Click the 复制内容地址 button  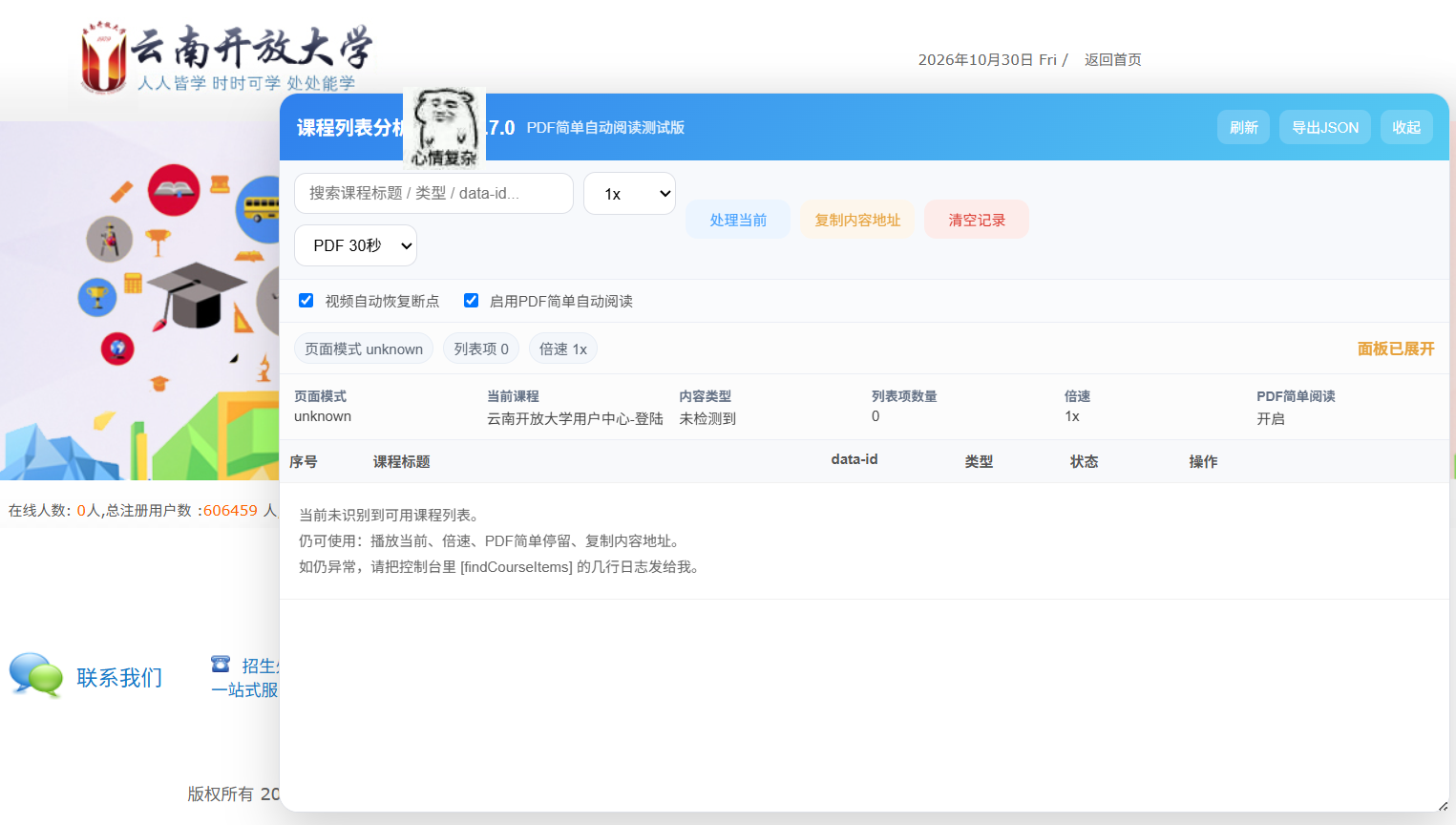[857, 220]
